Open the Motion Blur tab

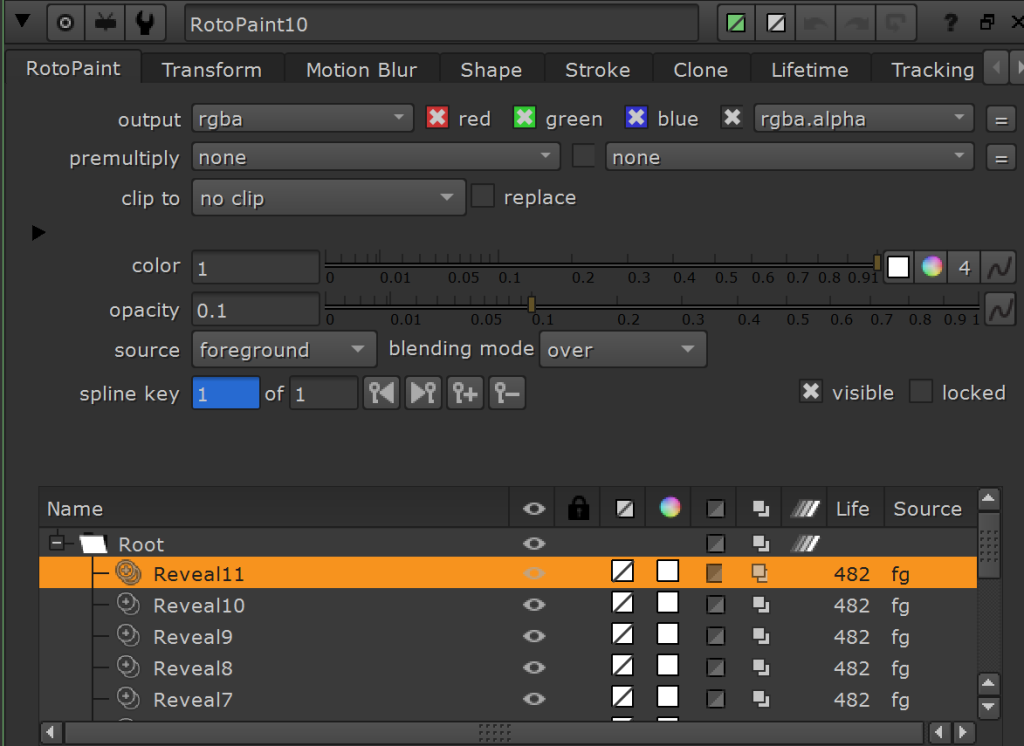click(x=361, y=70)
